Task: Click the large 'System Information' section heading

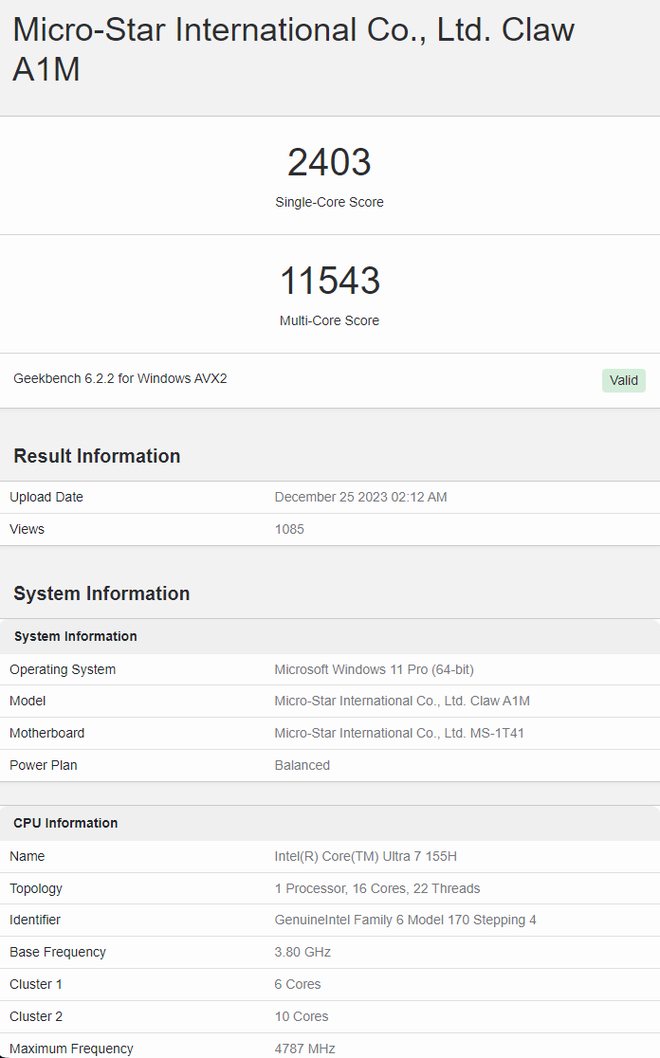Action: 102,594
